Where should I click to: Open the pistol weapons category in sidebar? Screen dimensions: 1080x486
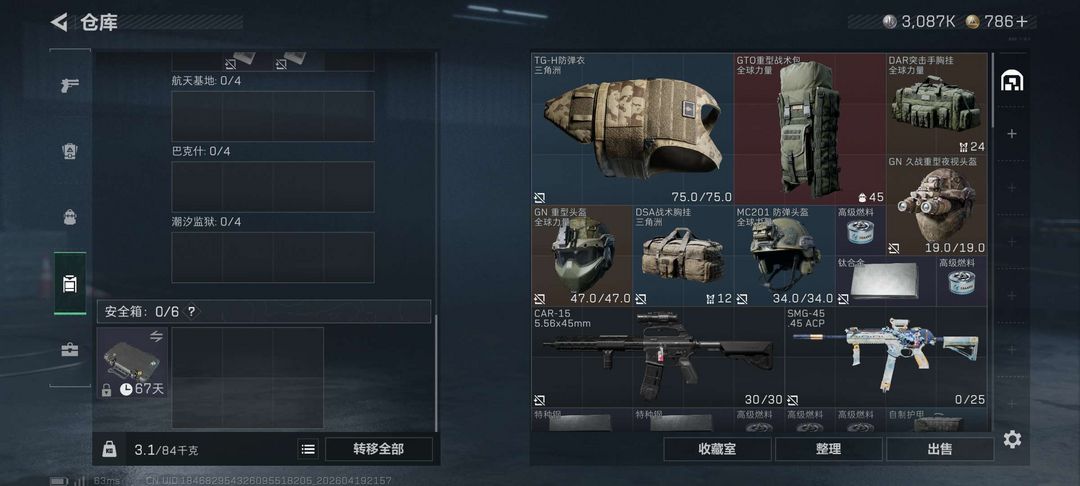tap(70, 85)
